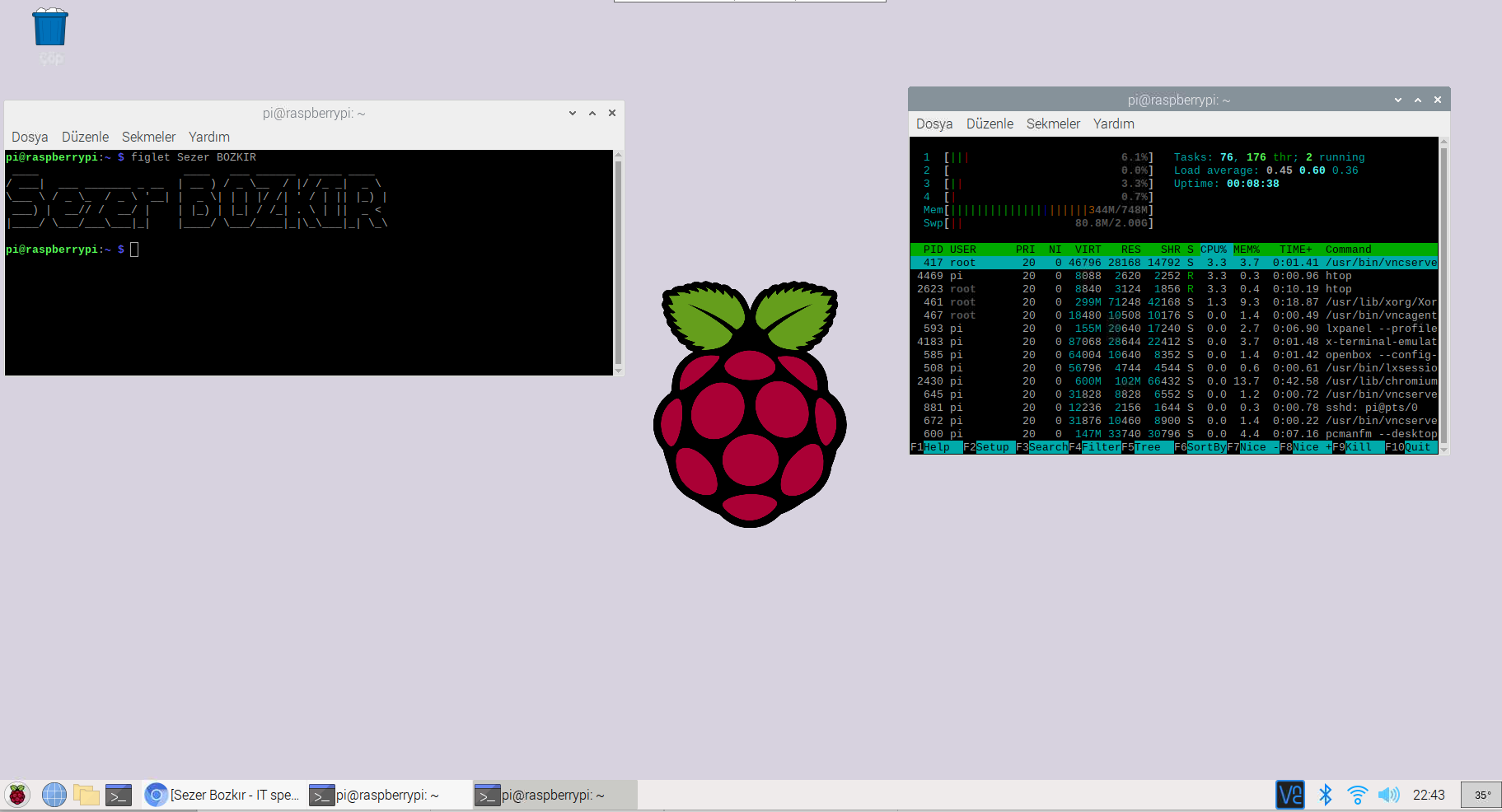Open Yardım menu in the figlet terminal
1502x812 pixels.
[209, 137]
